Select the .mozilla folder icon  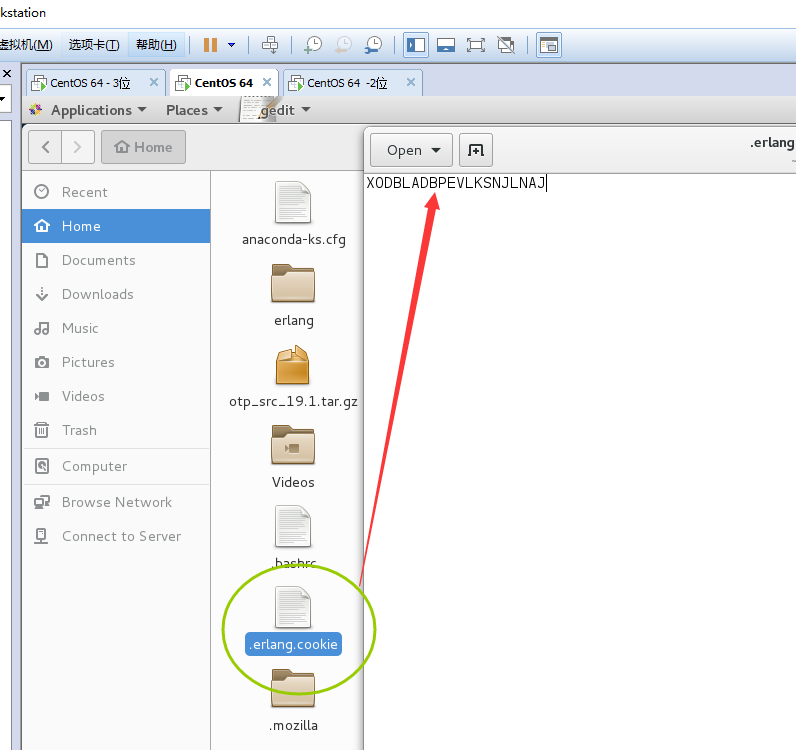pyautogui.click(x=293, y=689)
